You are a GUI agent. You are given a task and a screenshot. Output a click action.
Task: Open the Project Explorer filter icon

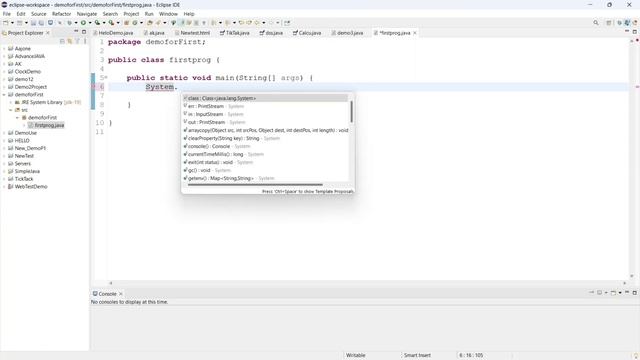coord(78,41)
